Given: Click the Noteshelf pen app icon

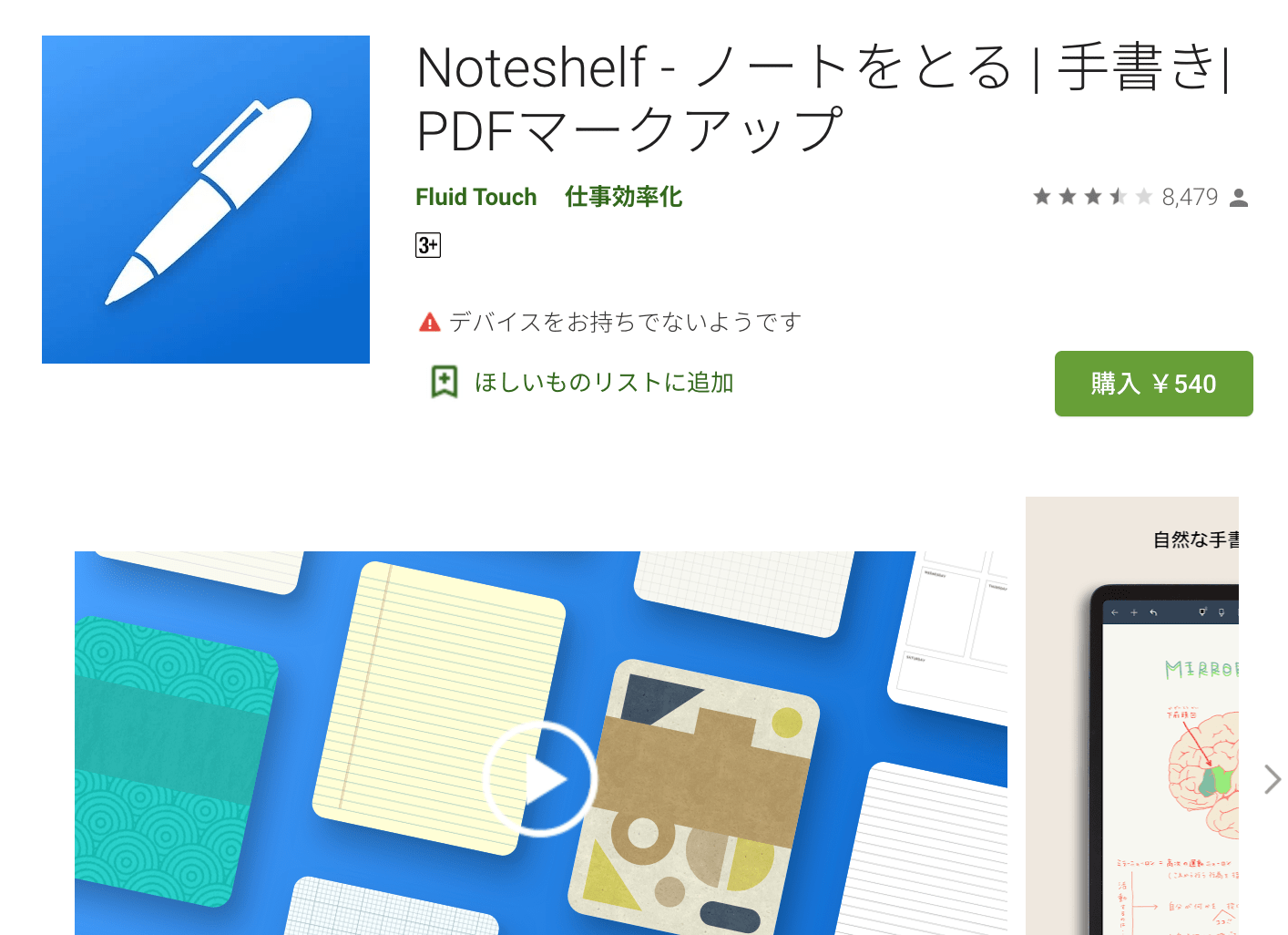Looking at the screenshot, I should point(206,200).
